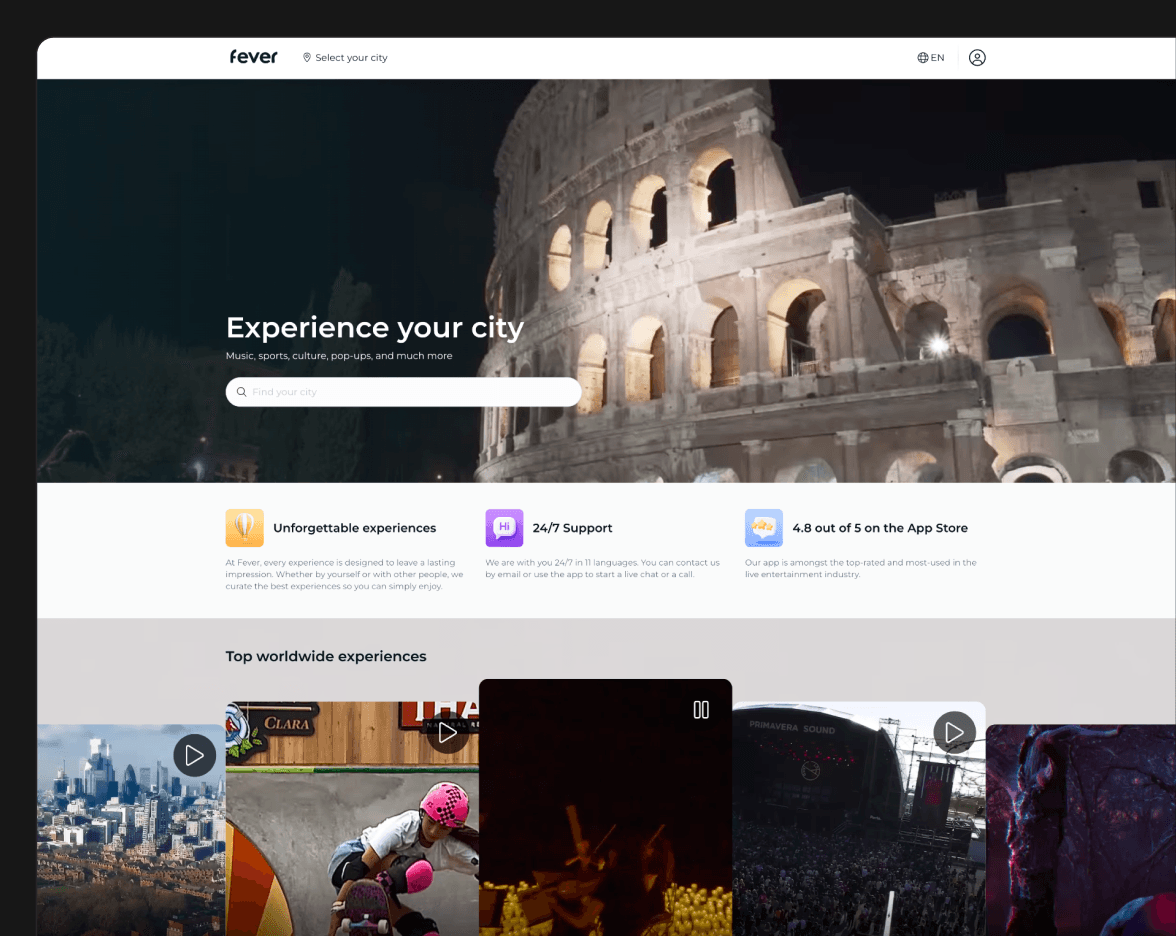Click the location pin icon in header
Viewport: 1176px width, 936px height.
click(307, 58)
